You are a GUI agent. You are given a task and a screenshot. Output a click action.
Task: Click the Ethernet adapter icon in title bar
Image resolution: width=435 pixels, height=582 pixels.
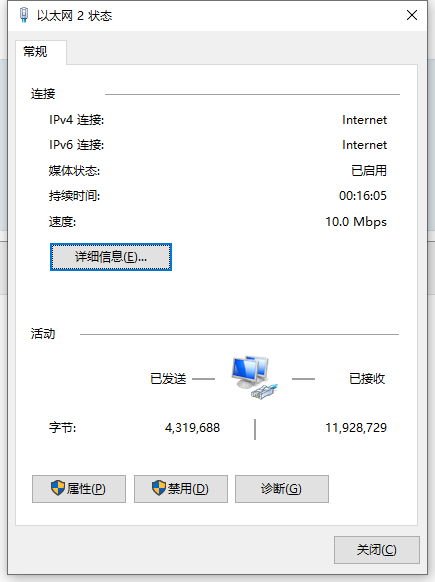pyautogui.click(x=24, y=15)
